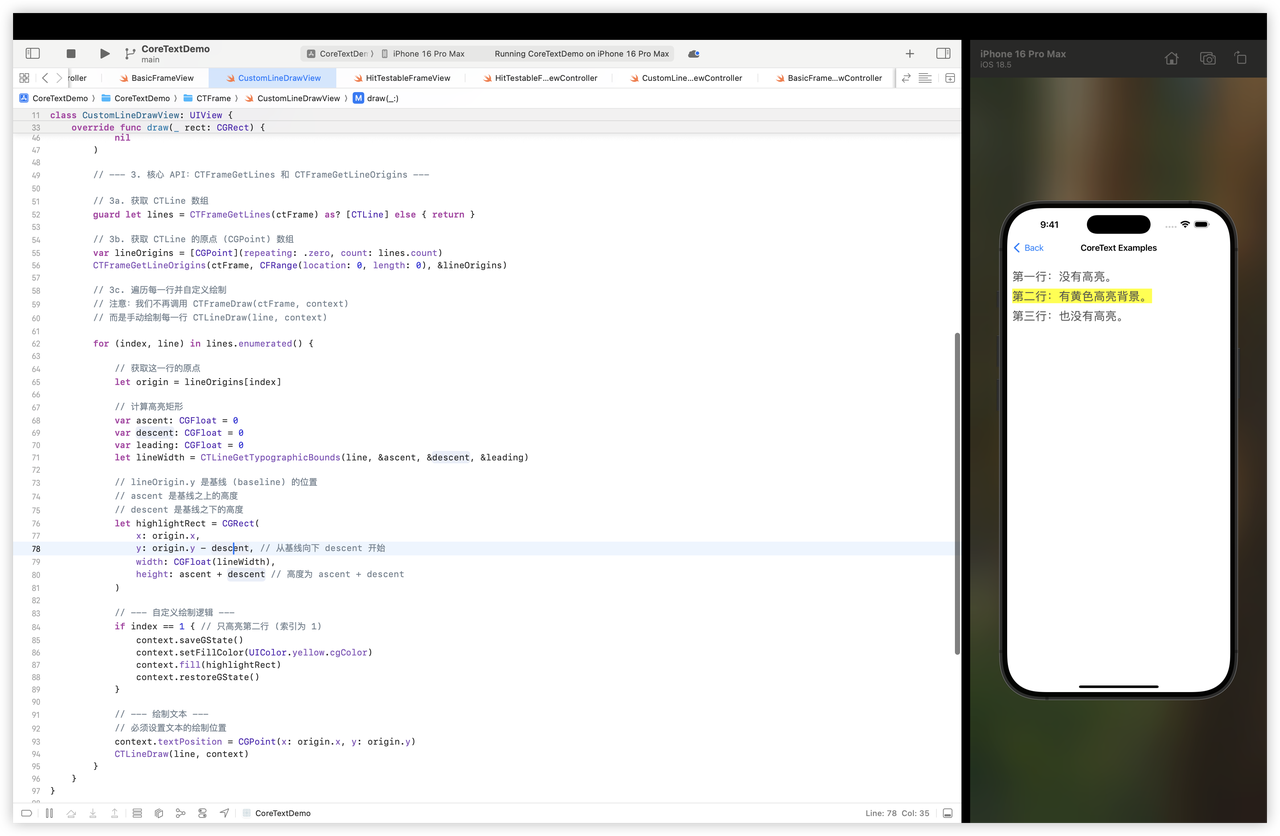This screenshot has height=836, width=1280.
Task: Open the memory graph nodes icon
Action: tap(180, 813)
